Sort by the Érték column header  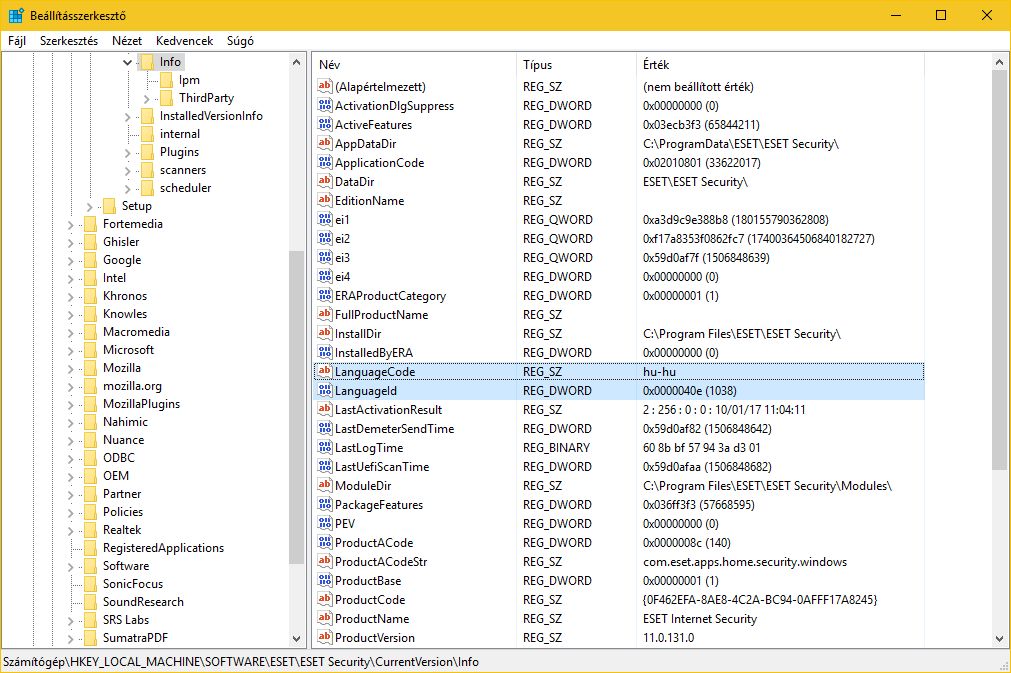(x=780, y=64)
